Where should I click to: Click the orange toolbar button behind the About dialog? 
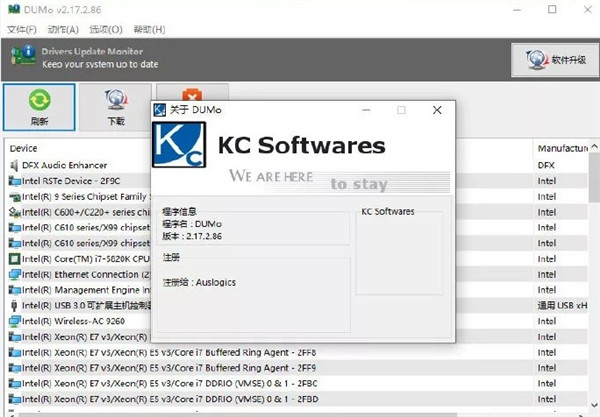[192, 93]
